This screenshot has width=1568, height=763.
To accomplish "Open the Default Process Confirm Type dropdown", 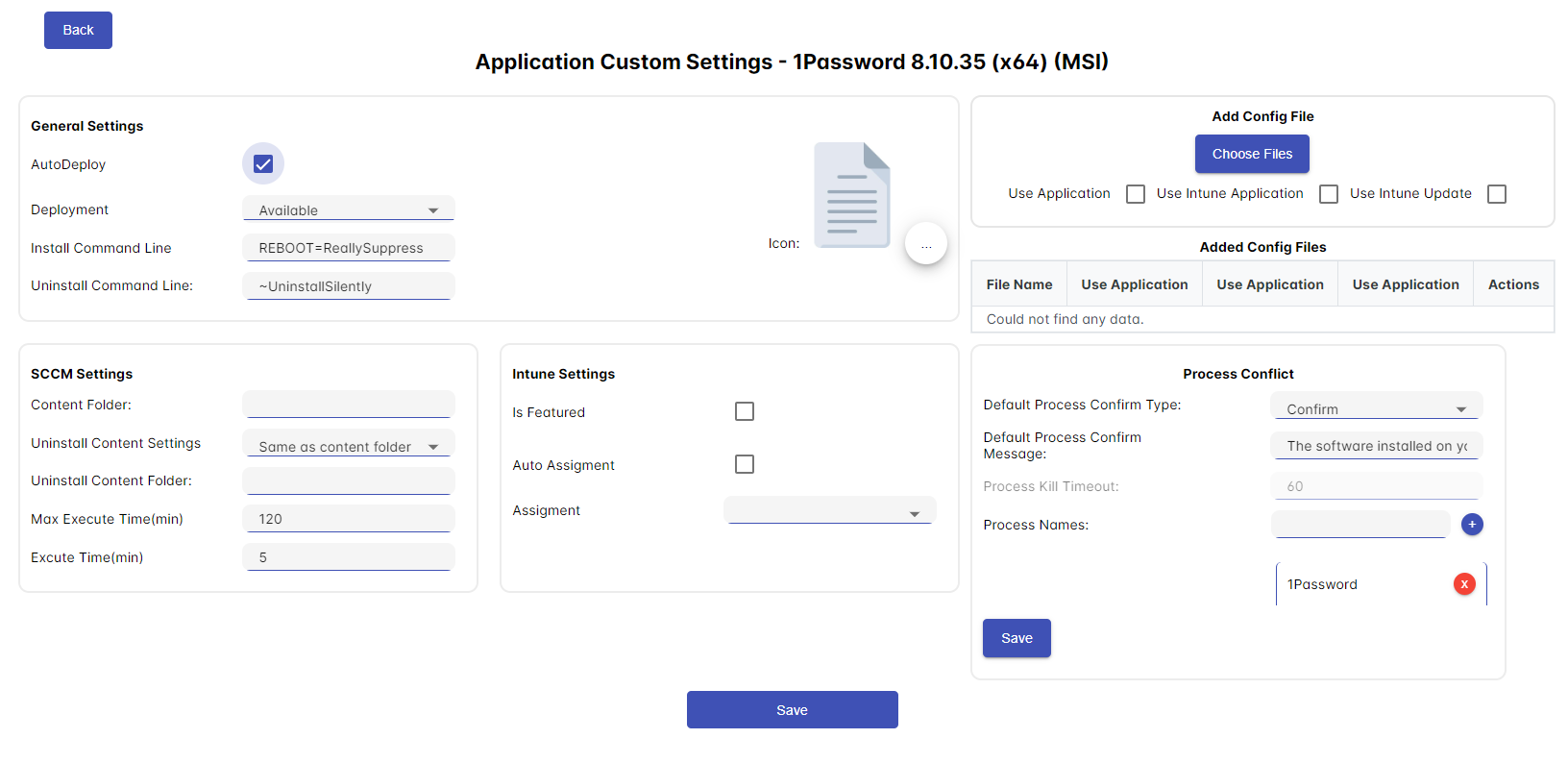I will click(x=1376, y=409).
